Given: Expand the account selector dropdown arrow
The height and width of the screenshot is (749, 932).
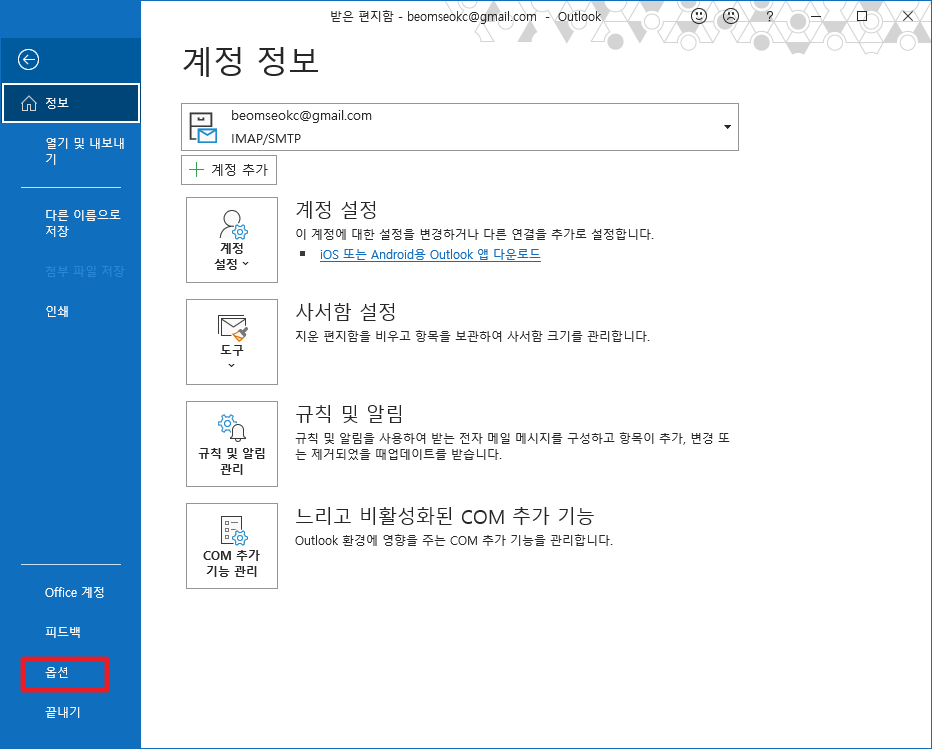Looking at the screenshot, I should 727,127.
